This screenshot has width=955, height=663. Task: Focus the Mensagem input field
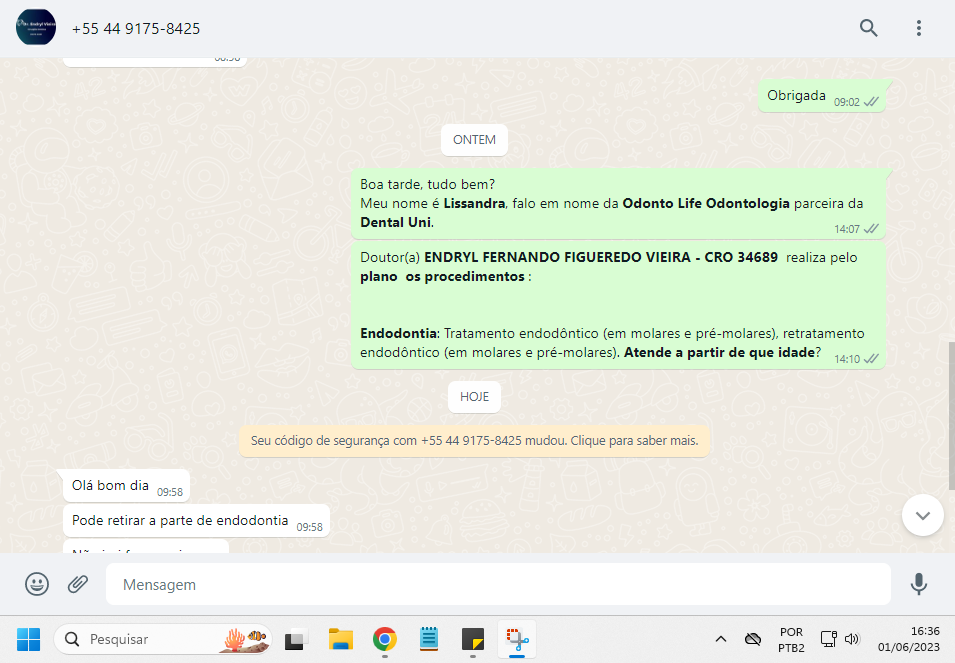[498, 584]
